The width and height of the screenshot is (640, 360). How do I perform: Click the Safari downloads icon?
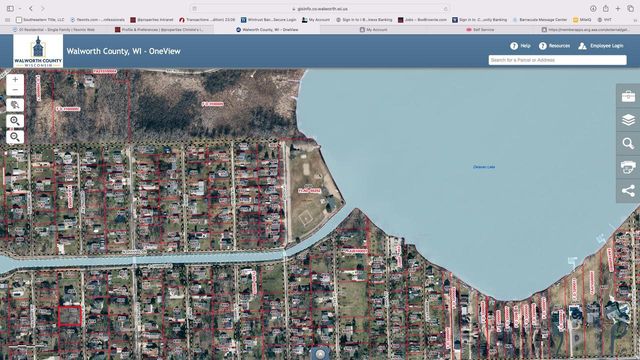point(593,9)
